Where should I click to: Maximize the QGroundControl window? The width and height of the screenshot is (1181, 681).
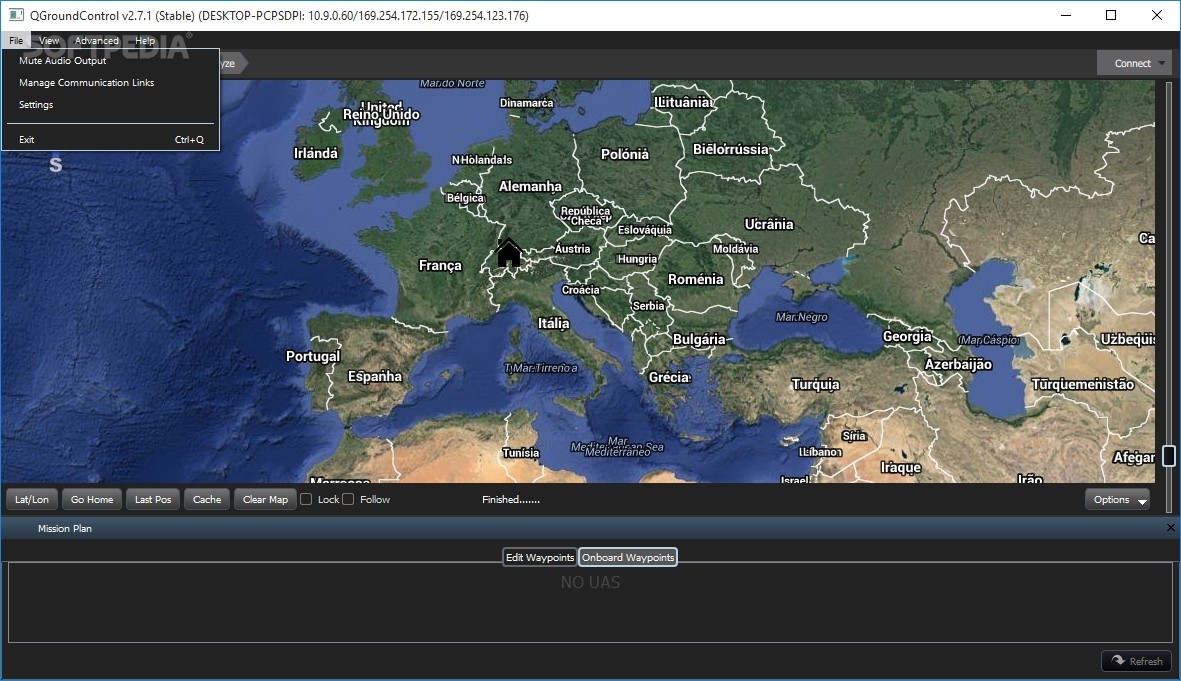pos(1111,15)
